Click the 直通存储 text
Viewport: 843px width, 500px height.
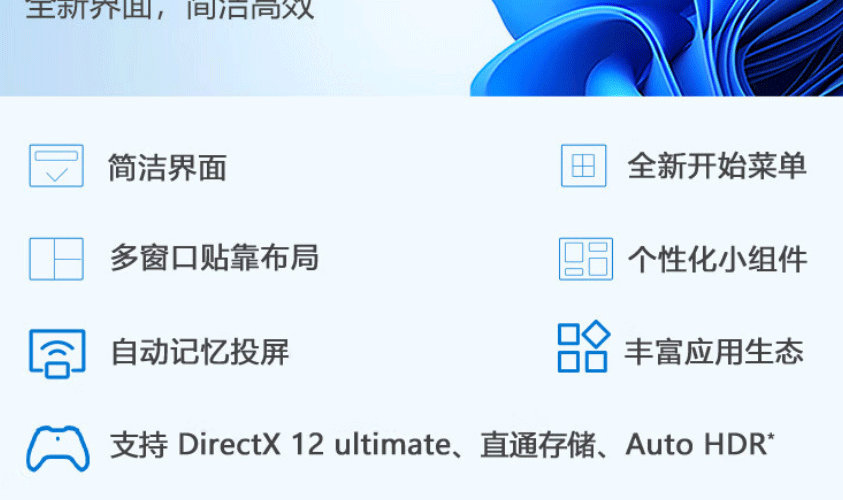tap(538, 445)
